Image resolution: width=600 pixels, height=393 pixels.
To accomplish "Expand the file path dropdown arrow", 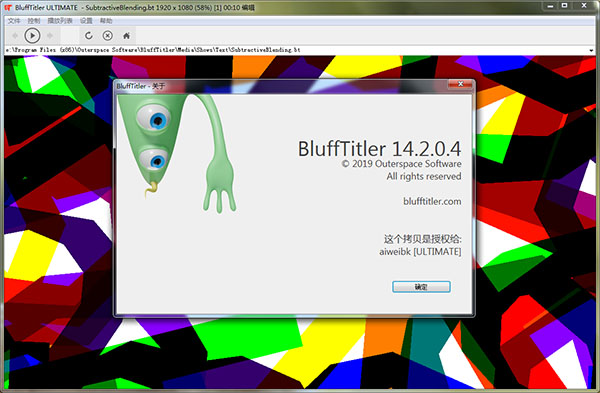I will click(x=592, y=50).
